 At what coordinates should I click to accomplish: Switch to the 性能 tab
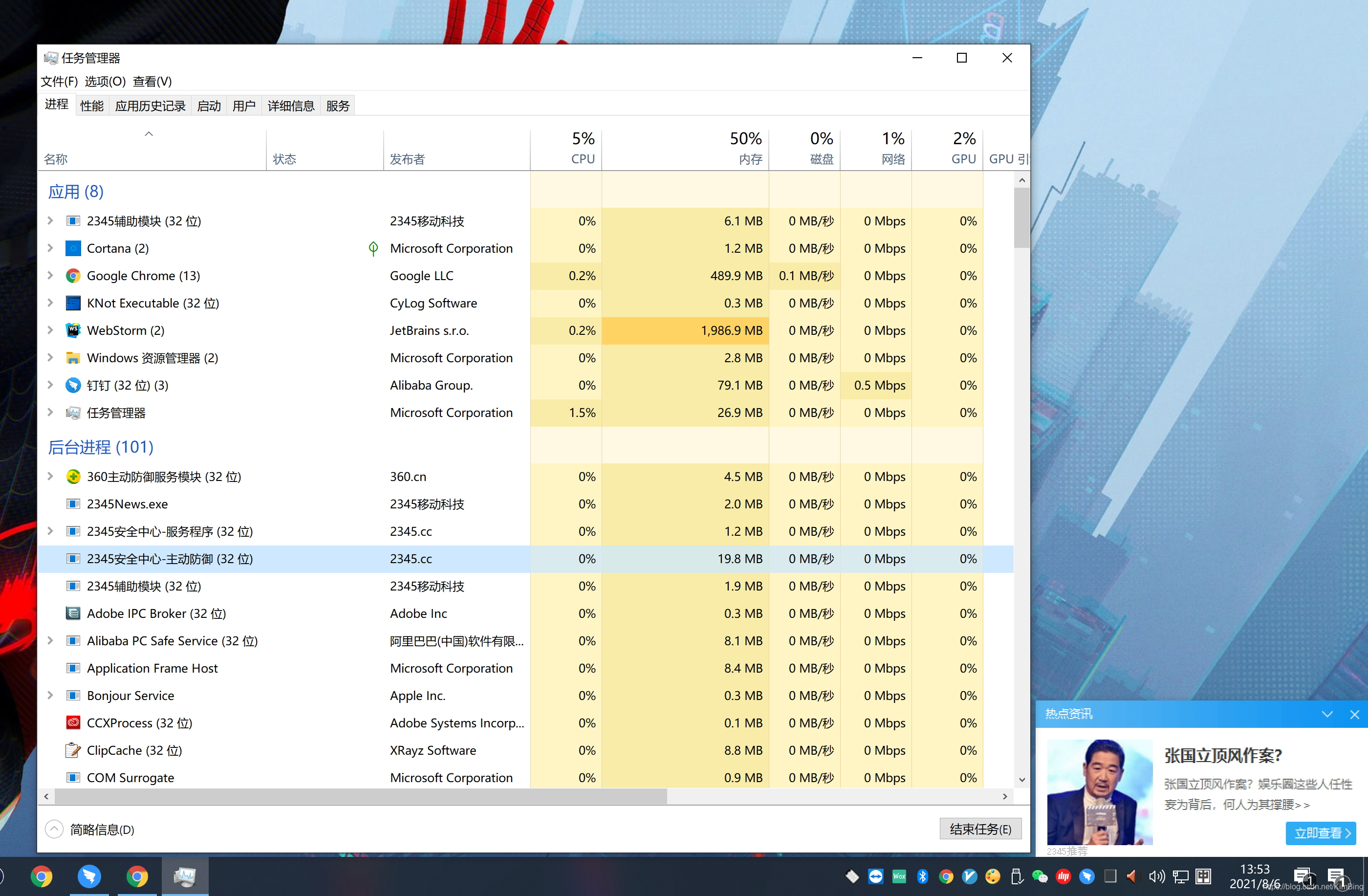(x=92, y=106)
